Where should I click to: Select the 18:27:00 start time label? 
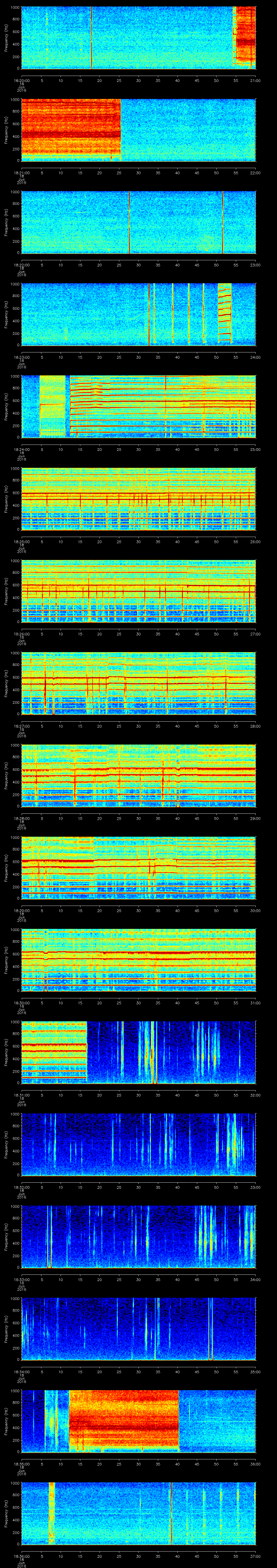click(21, 726)
